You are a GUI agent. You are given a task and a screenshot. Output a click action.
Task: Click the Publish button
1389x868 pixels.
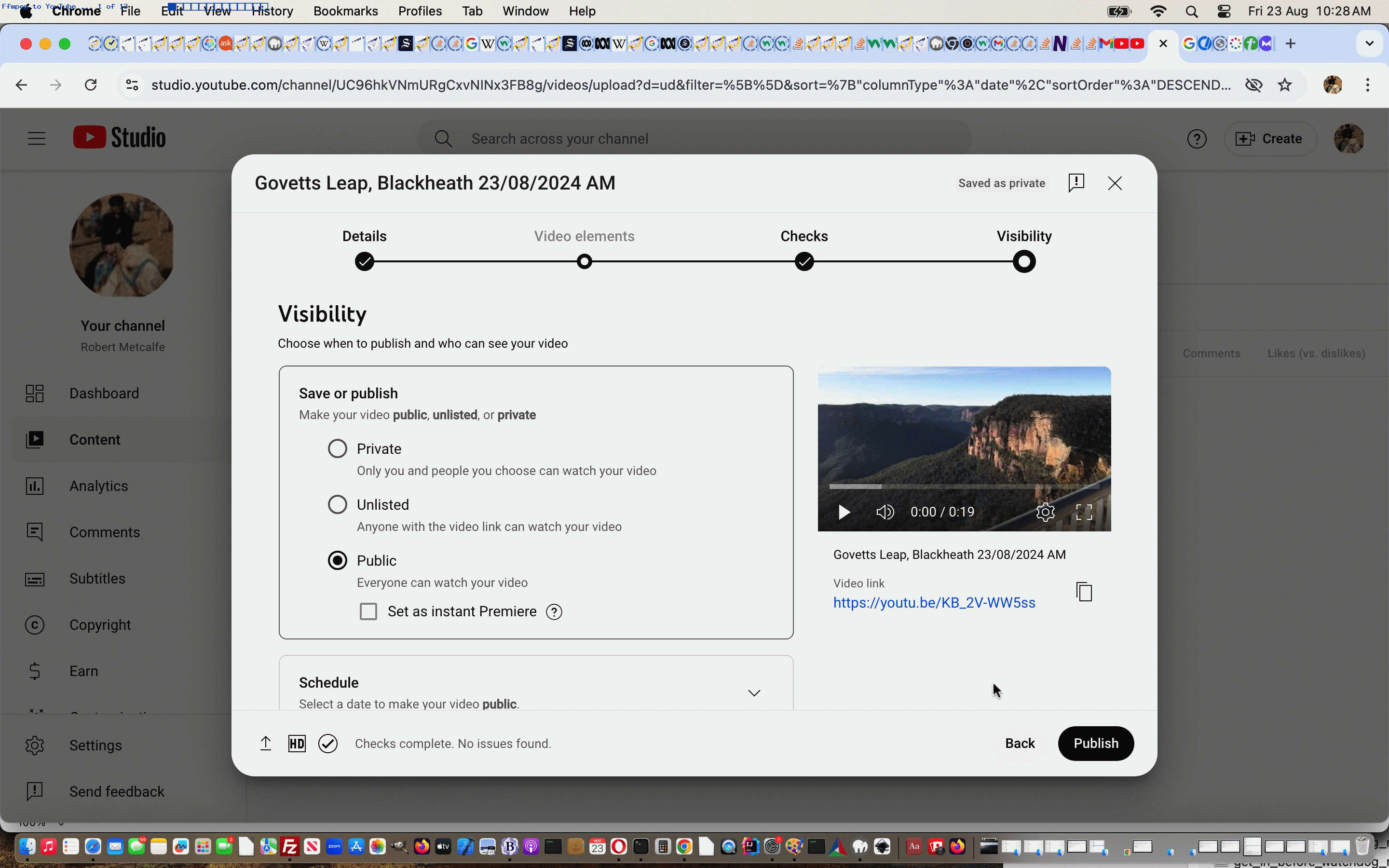(x=1095, y=743)
